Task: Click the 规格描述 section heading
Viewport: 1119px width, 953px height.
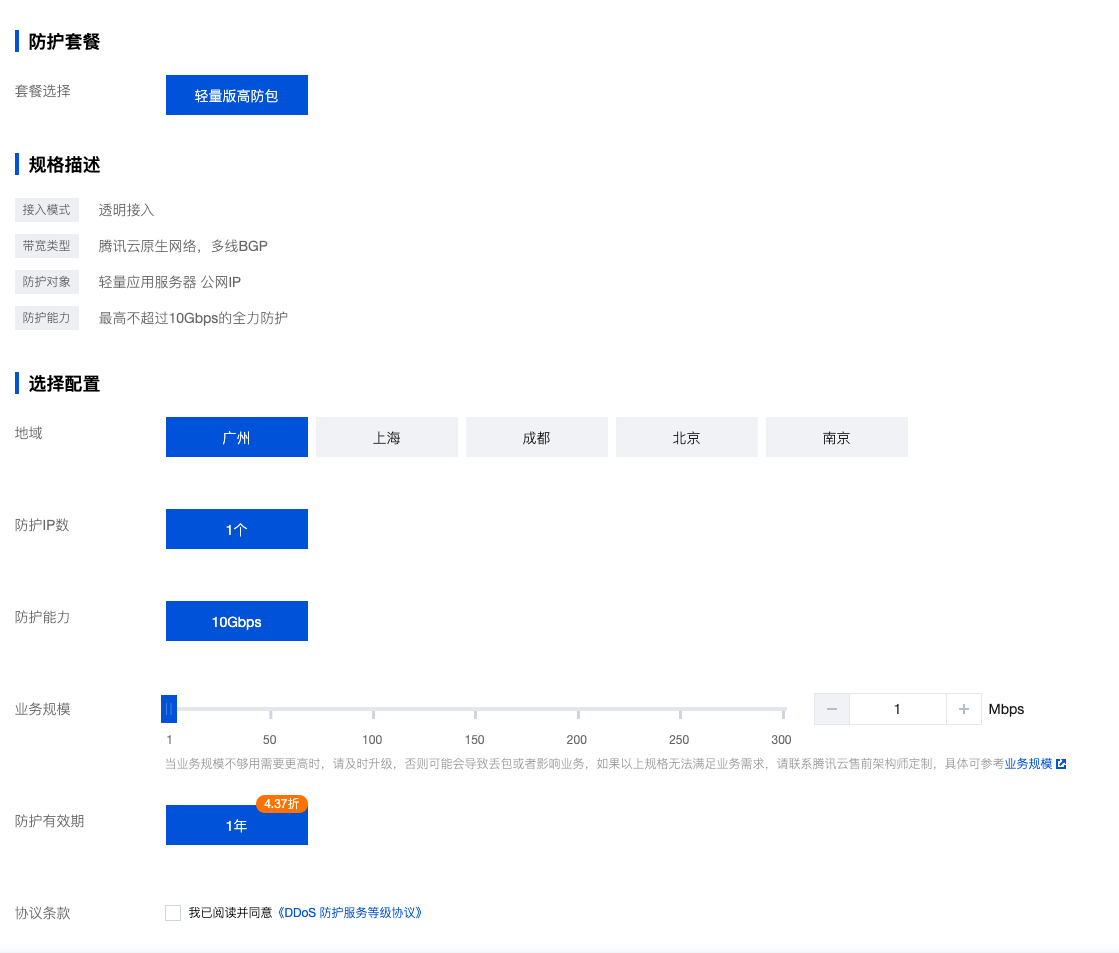Action: coord(64,165)
